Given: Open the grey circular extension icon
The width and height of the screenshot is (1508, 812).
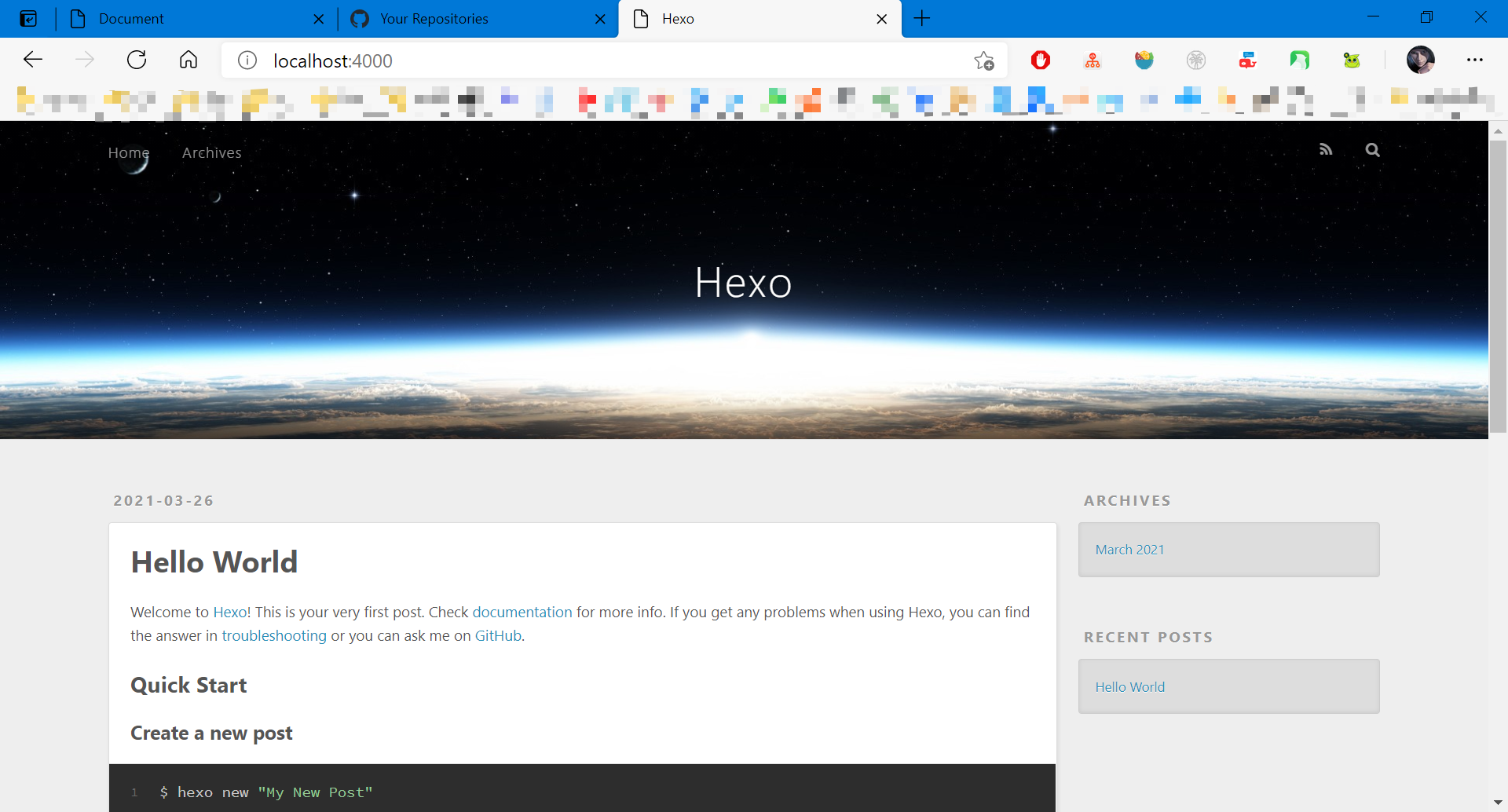Looking at the screenshot, I should (1196, 60).
